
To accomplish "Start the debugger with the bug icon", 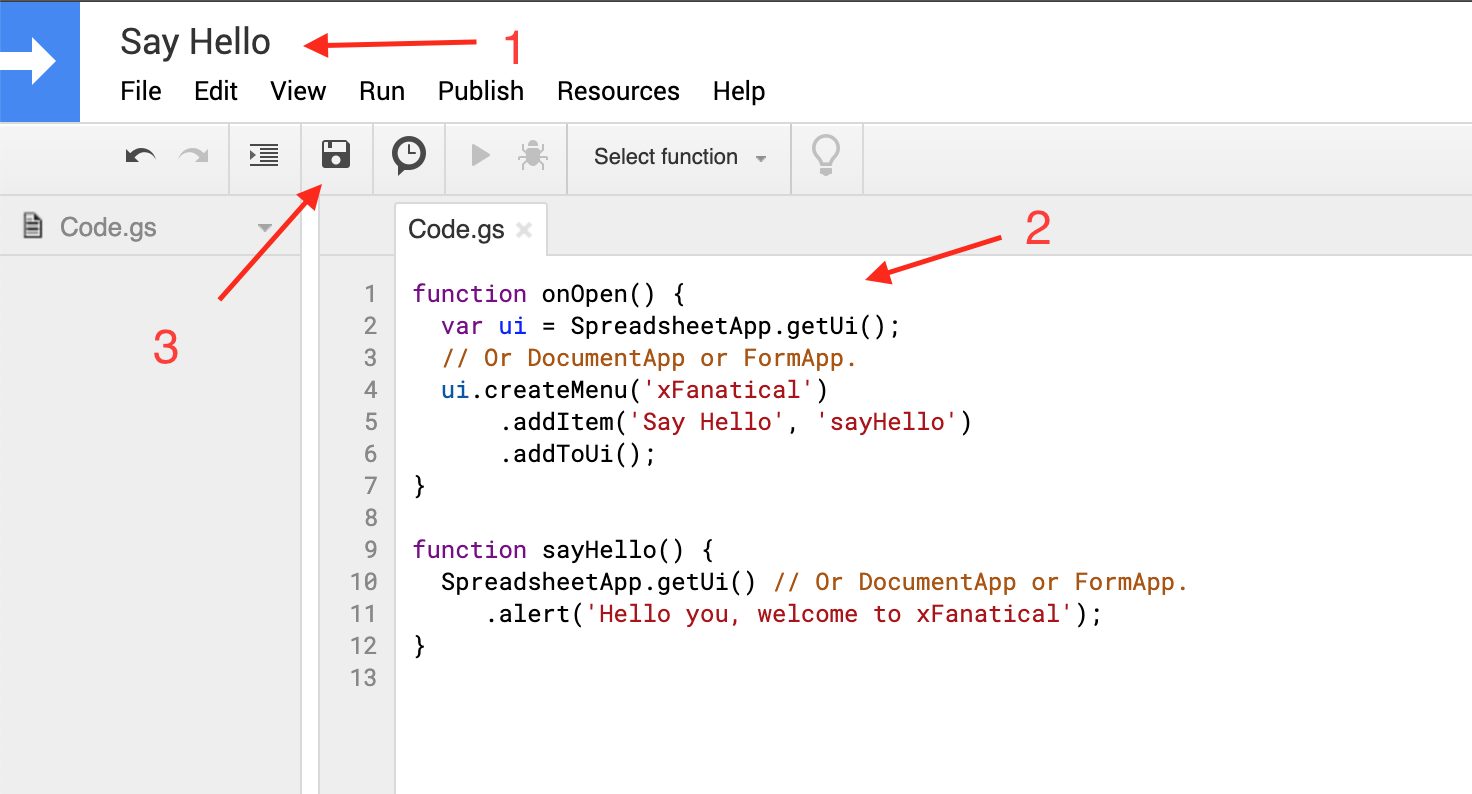I will click(x=532, y=156).
